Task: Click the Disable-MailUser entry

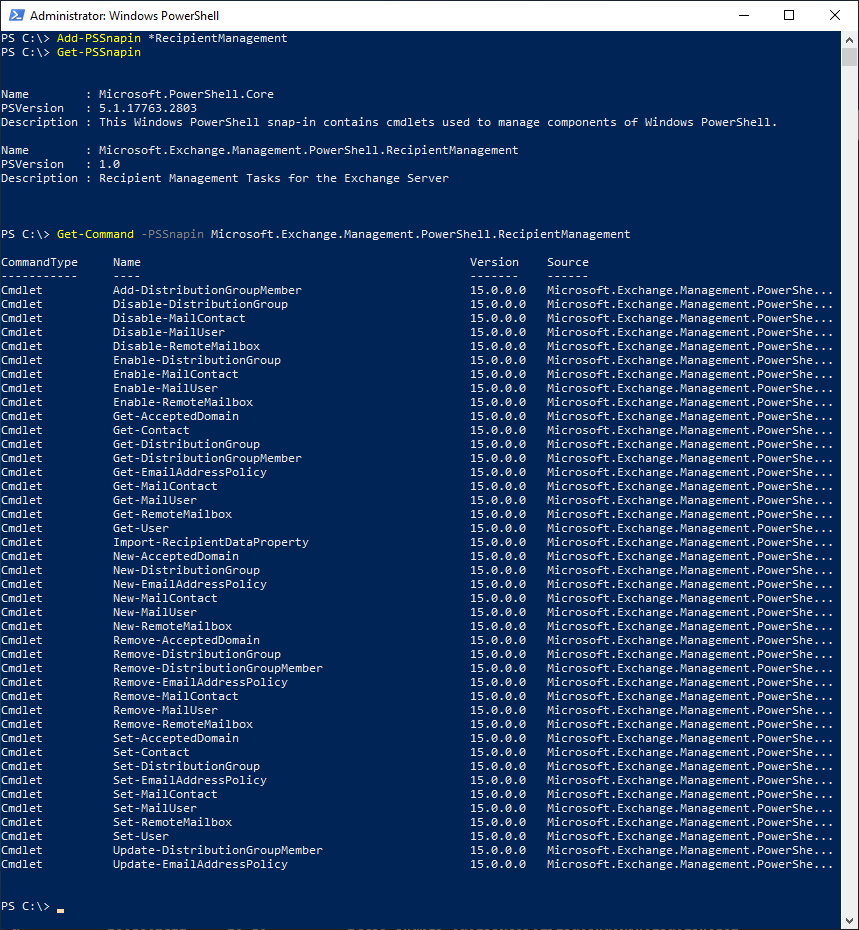Action: [x=168, y=332]
